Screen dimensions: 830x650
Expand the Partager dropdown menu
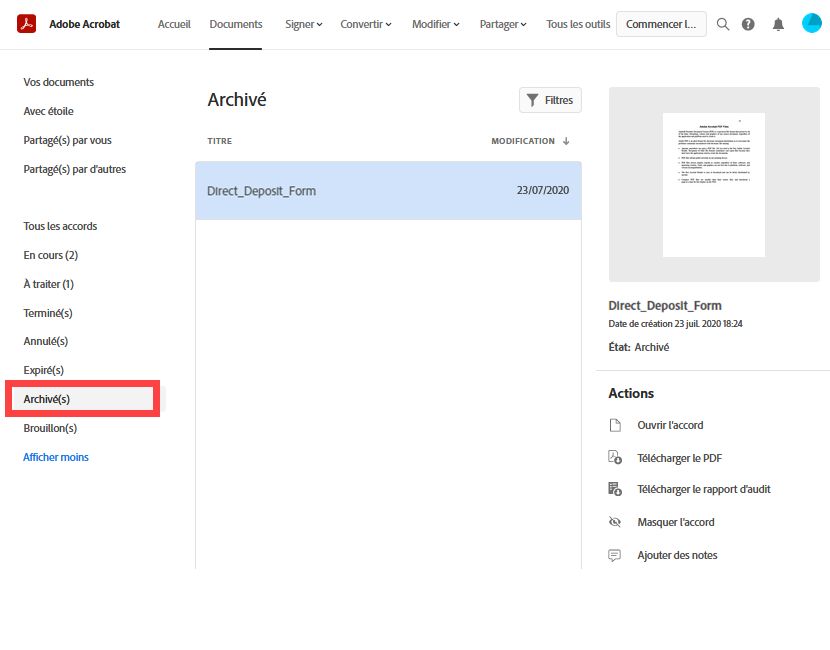click(x=503, y=24)
